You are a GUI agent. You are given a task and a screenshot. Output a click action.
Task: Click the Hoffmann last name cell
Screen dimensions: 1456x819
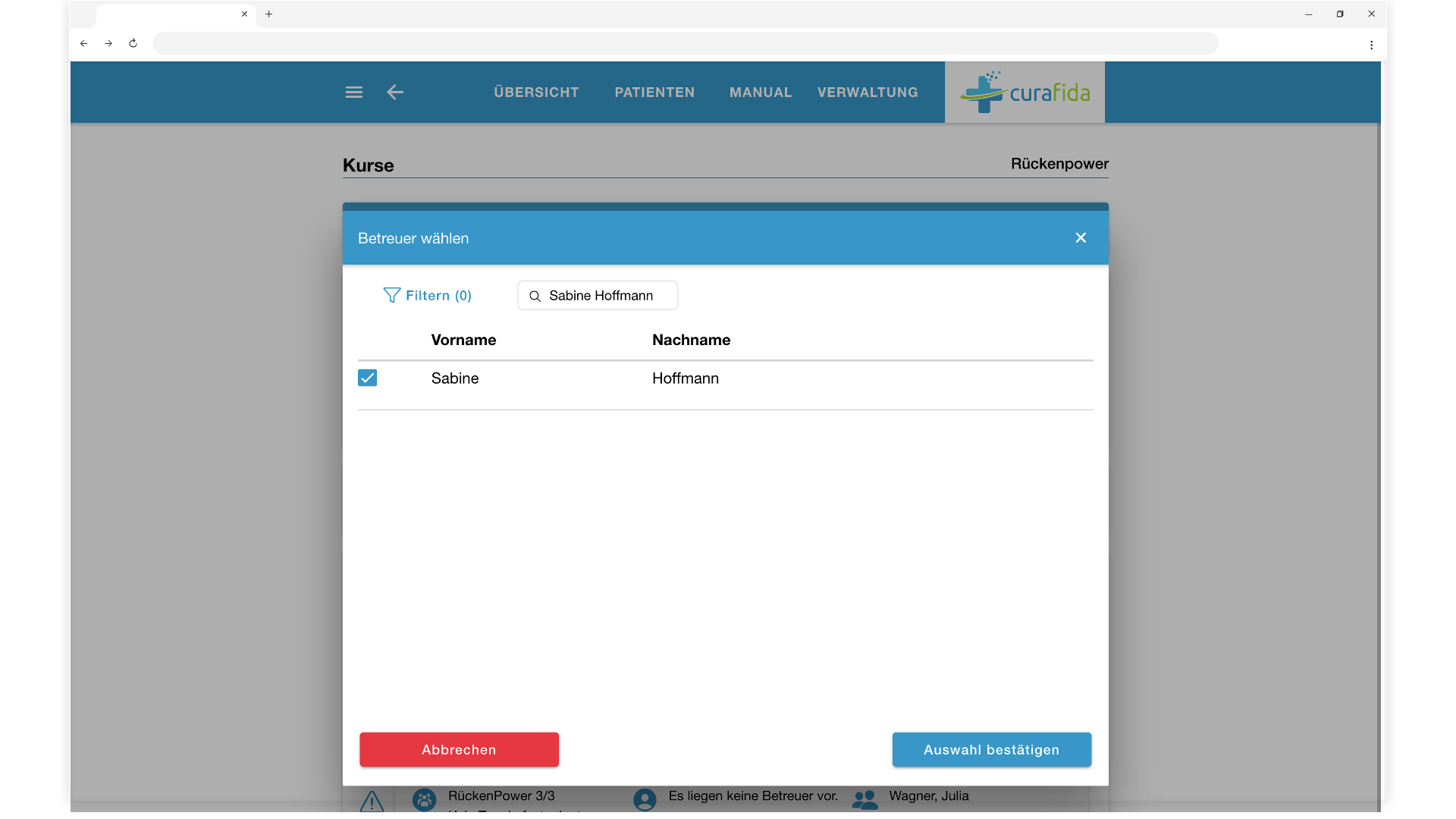point(686,378)
